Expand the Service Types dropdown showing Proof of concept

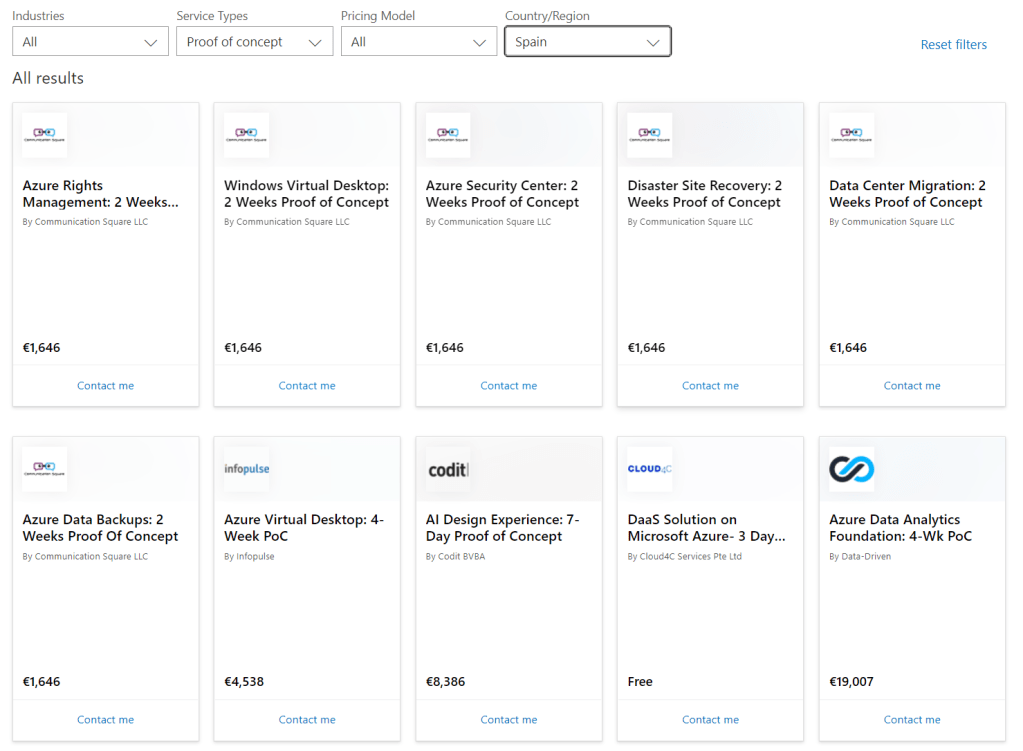[x=254, y=42]
